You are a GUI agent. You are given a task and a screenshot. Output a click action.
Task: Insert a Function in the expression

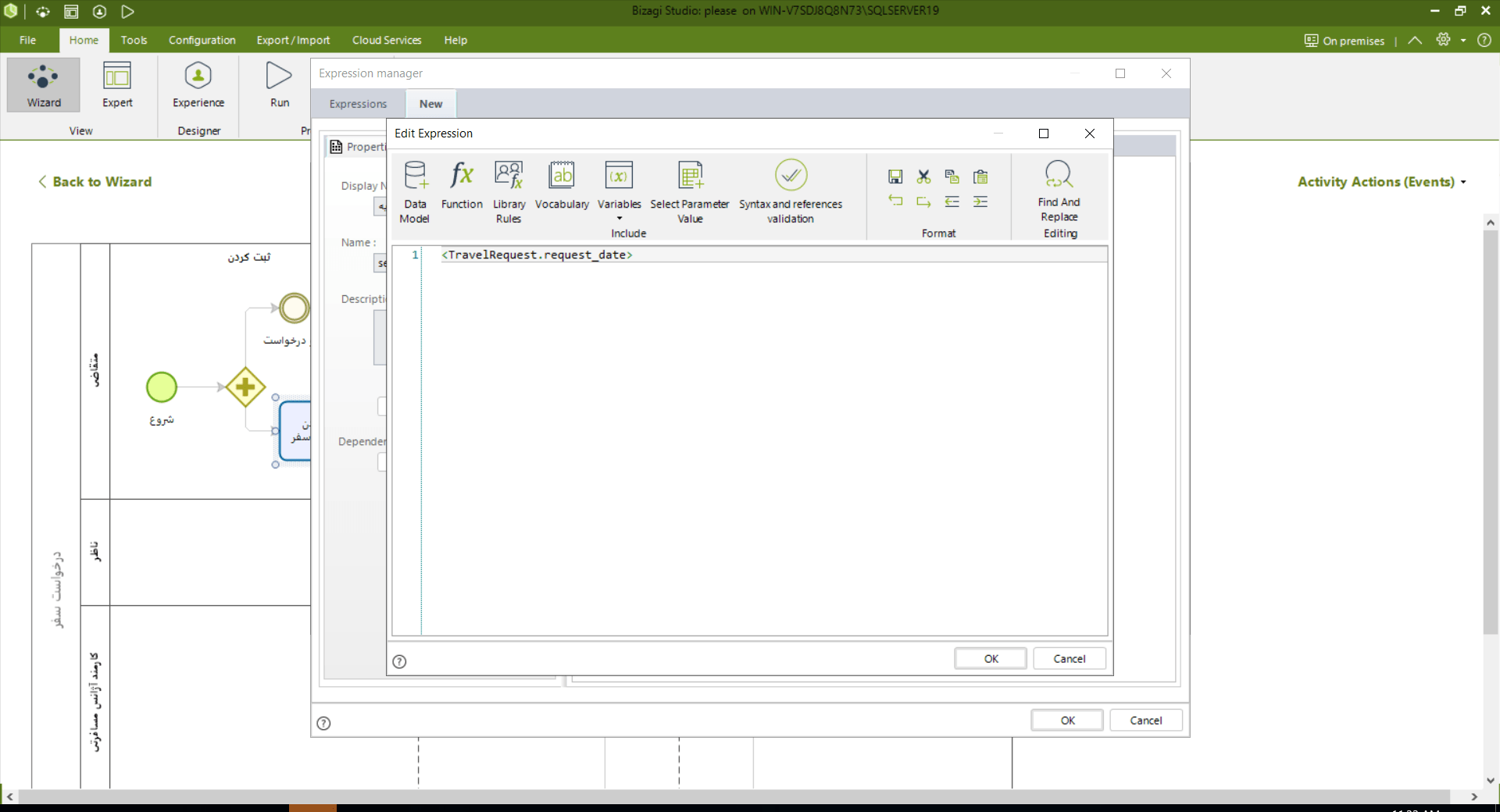tap(462, 186)
